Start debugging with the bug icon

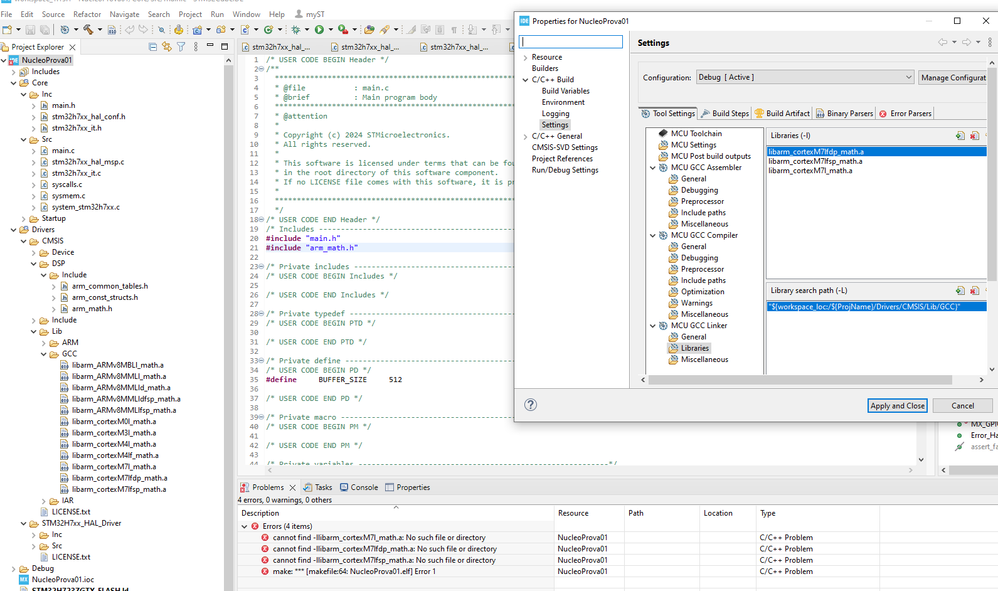(x=298, y=30)
